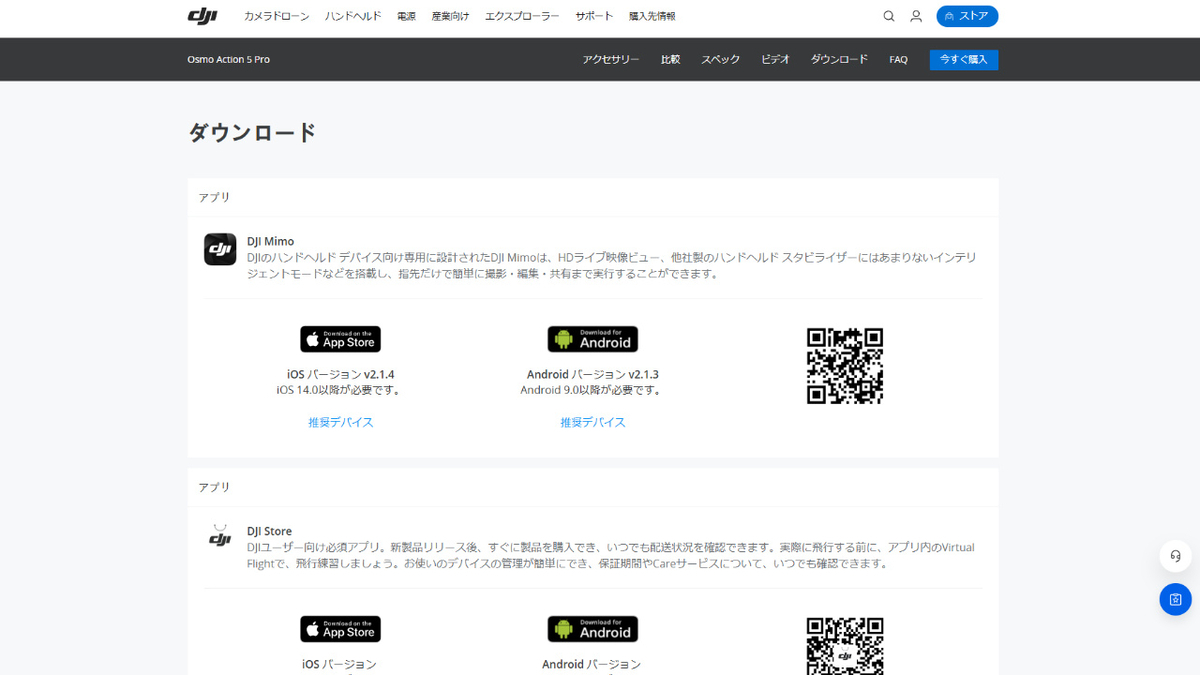
Task: Open 推奨デバイス link under iOS version
Action: 341,422
